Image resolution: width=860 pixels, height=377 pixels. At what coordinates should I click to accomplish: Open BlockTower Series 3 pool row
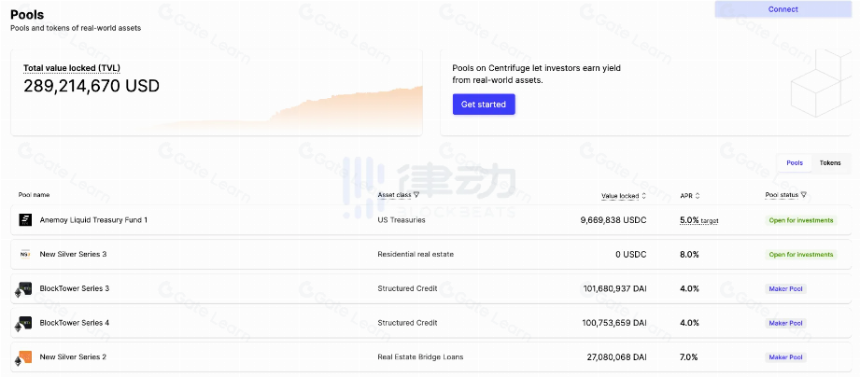tap(431, 289)
